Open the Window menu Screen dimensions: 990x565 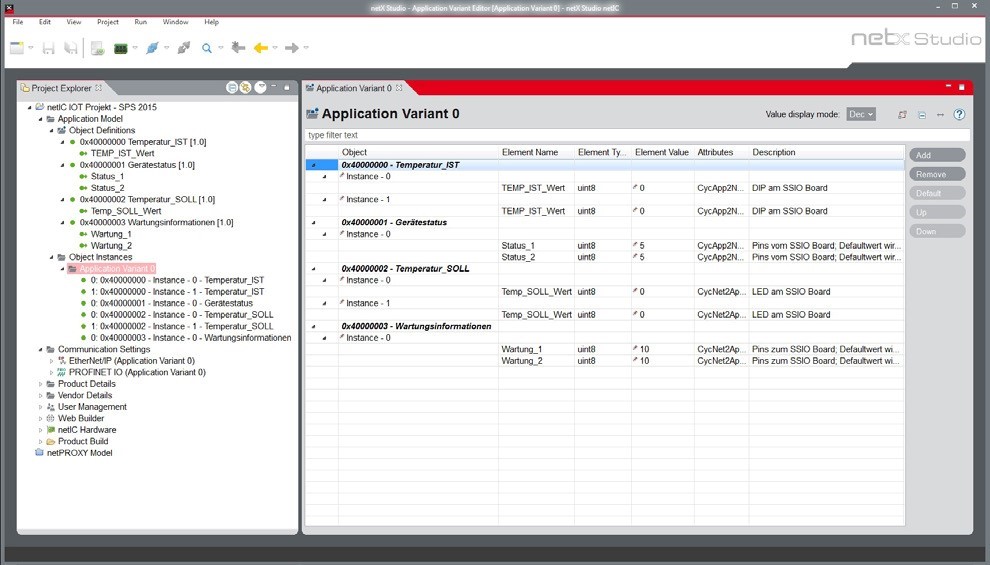pos(176,21)
